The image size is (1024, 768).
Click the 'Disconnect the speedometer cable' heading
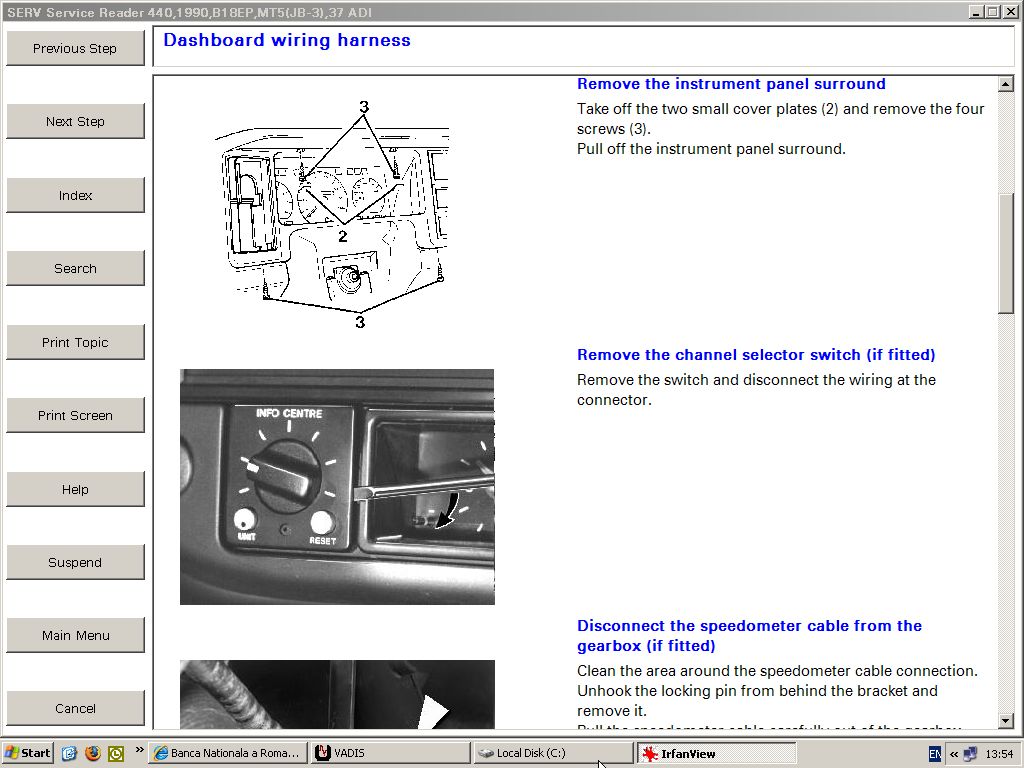[x=749, y=635]
